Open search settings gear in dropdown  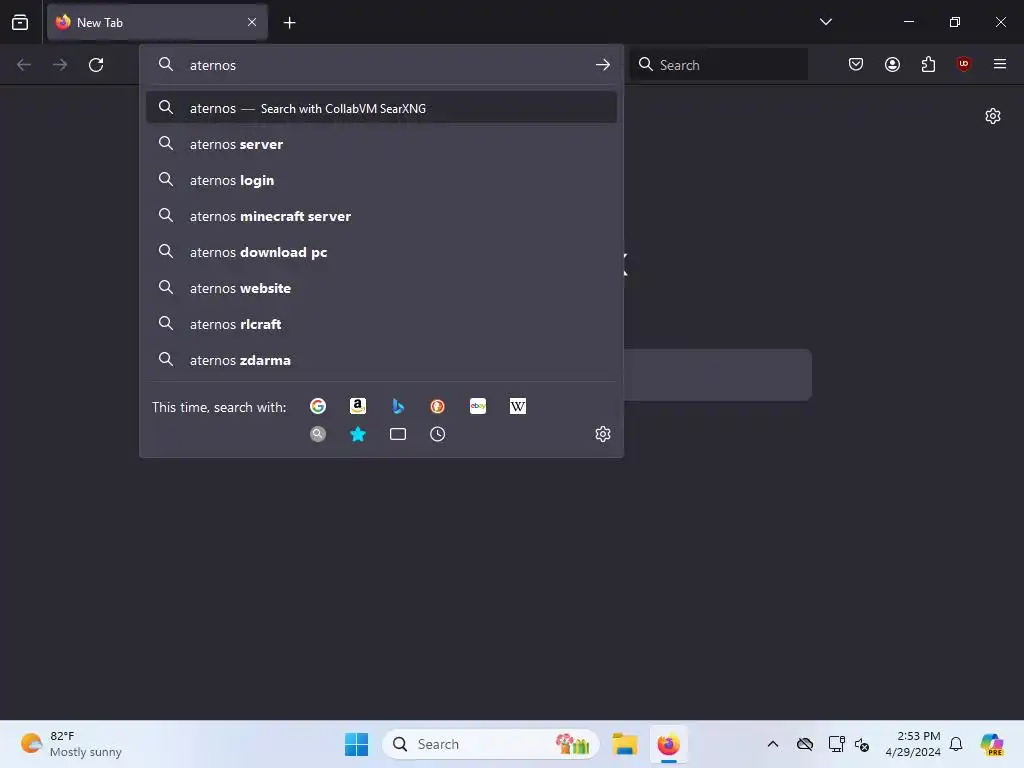[x=603, y=434]
